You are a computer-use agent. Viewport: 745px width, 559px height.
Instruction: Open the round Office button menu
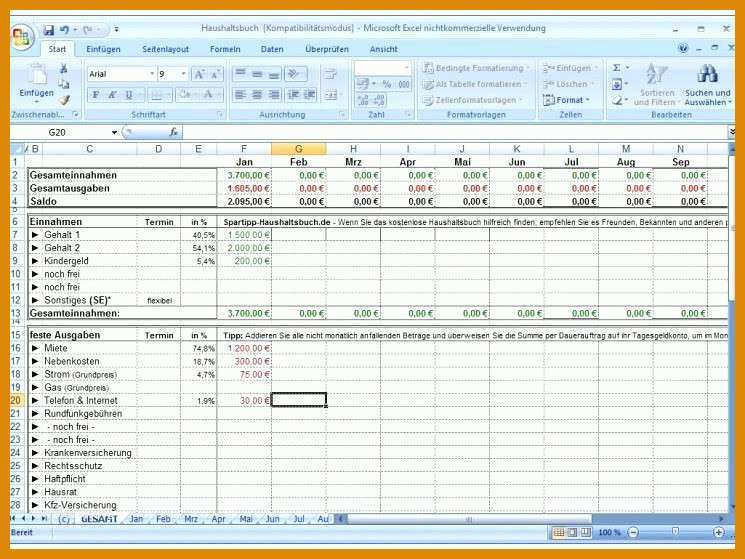point(22,38)
